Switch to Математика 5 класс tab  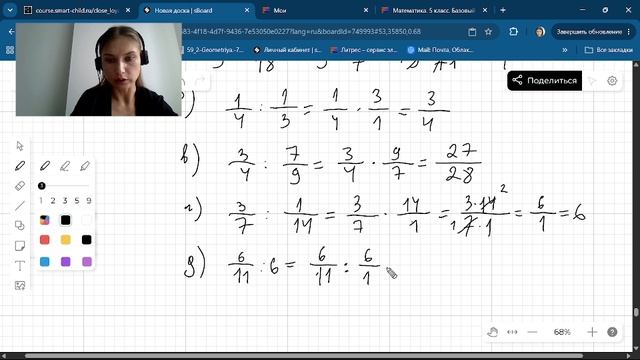tap(434, 10)
